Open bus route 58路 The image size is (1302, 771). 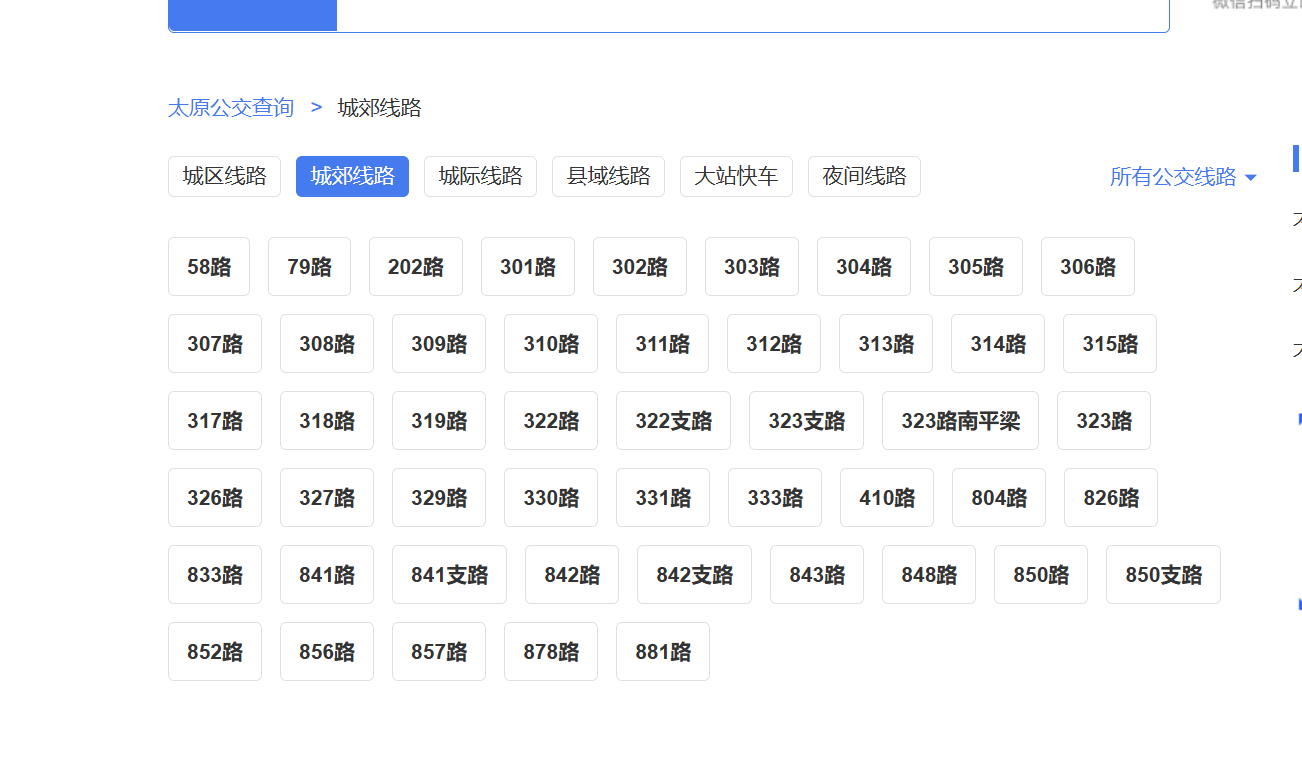tap(209, 267)
